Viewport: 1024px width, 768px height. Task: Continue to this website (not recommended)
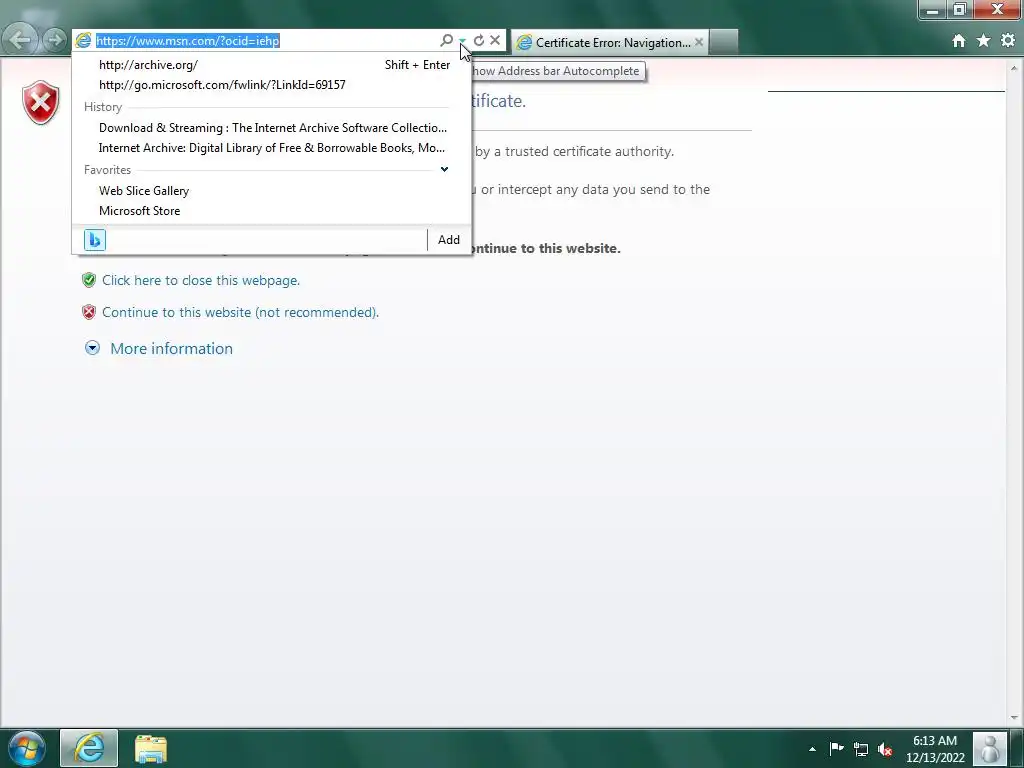click(x=240, y=312)
